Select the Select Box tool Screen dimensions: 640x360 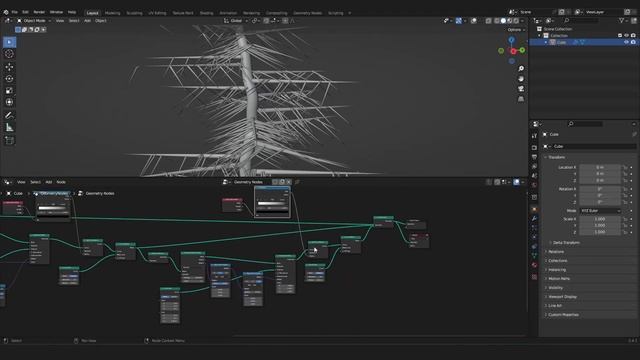[9, 42]
